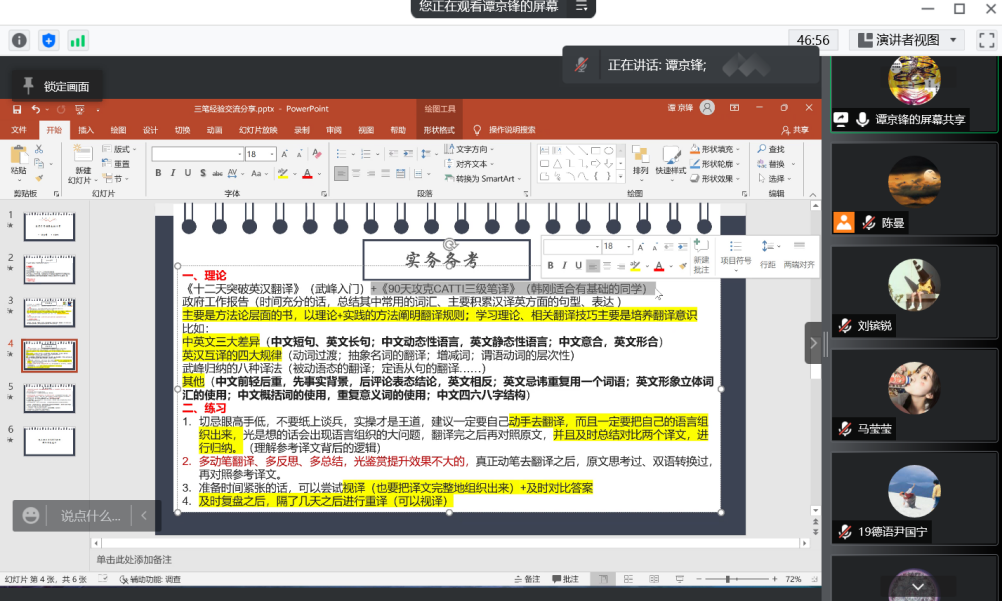Toggle the 备注 notes pane in status bar

[x=527, y=579]
